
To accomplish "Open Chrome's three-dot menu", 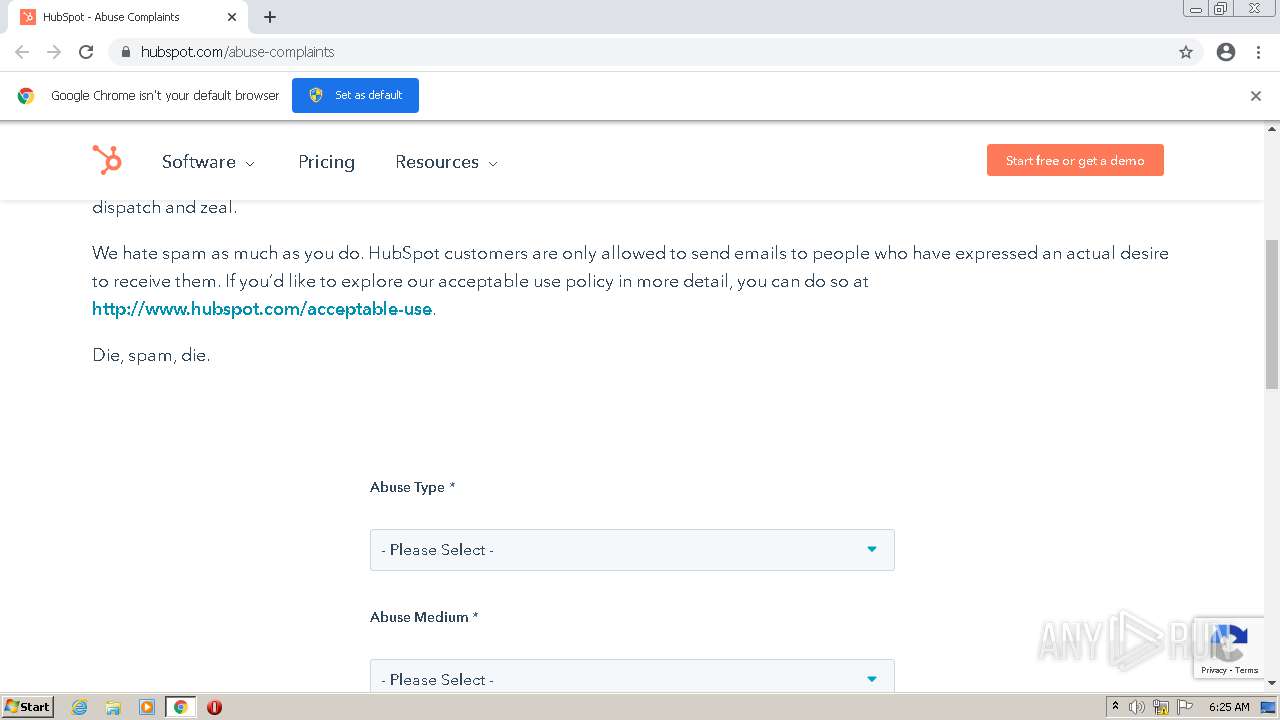I will [x=1258, y=52].
